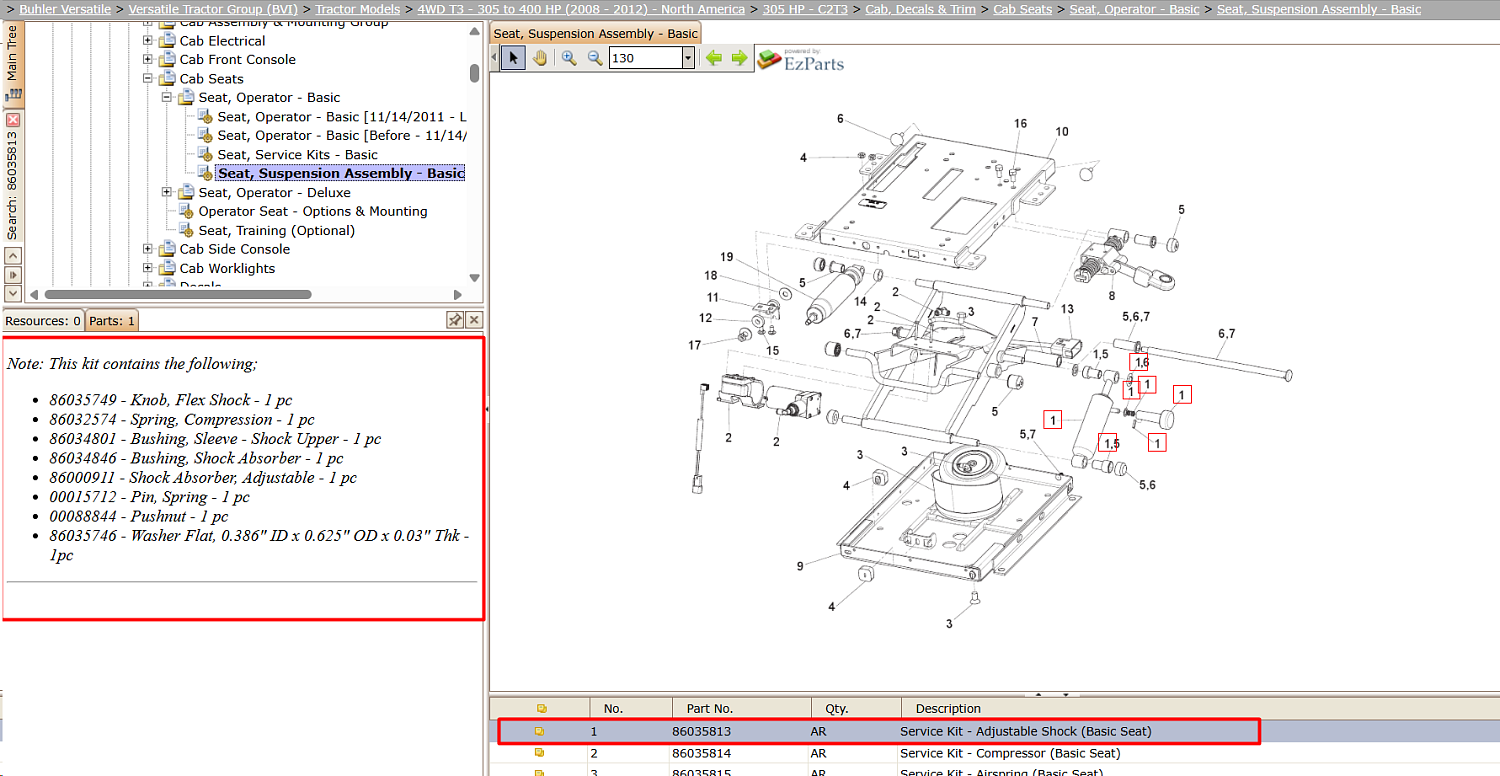Click the note icon for part 86035814
The height and width of the screenshot is (776, 1500).
click(541, 753)
